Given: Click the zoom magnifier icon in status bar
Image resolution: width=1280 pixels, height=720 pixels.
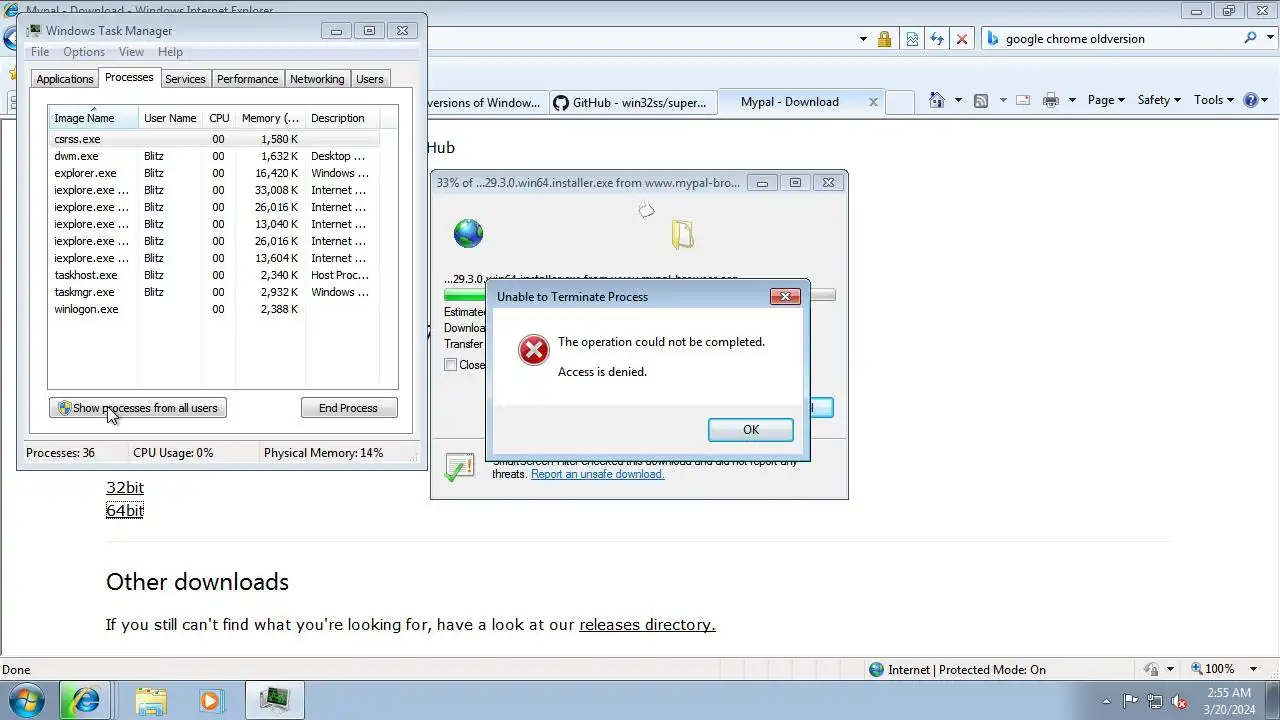Looking at the screenshot, I should [1196, 669].
